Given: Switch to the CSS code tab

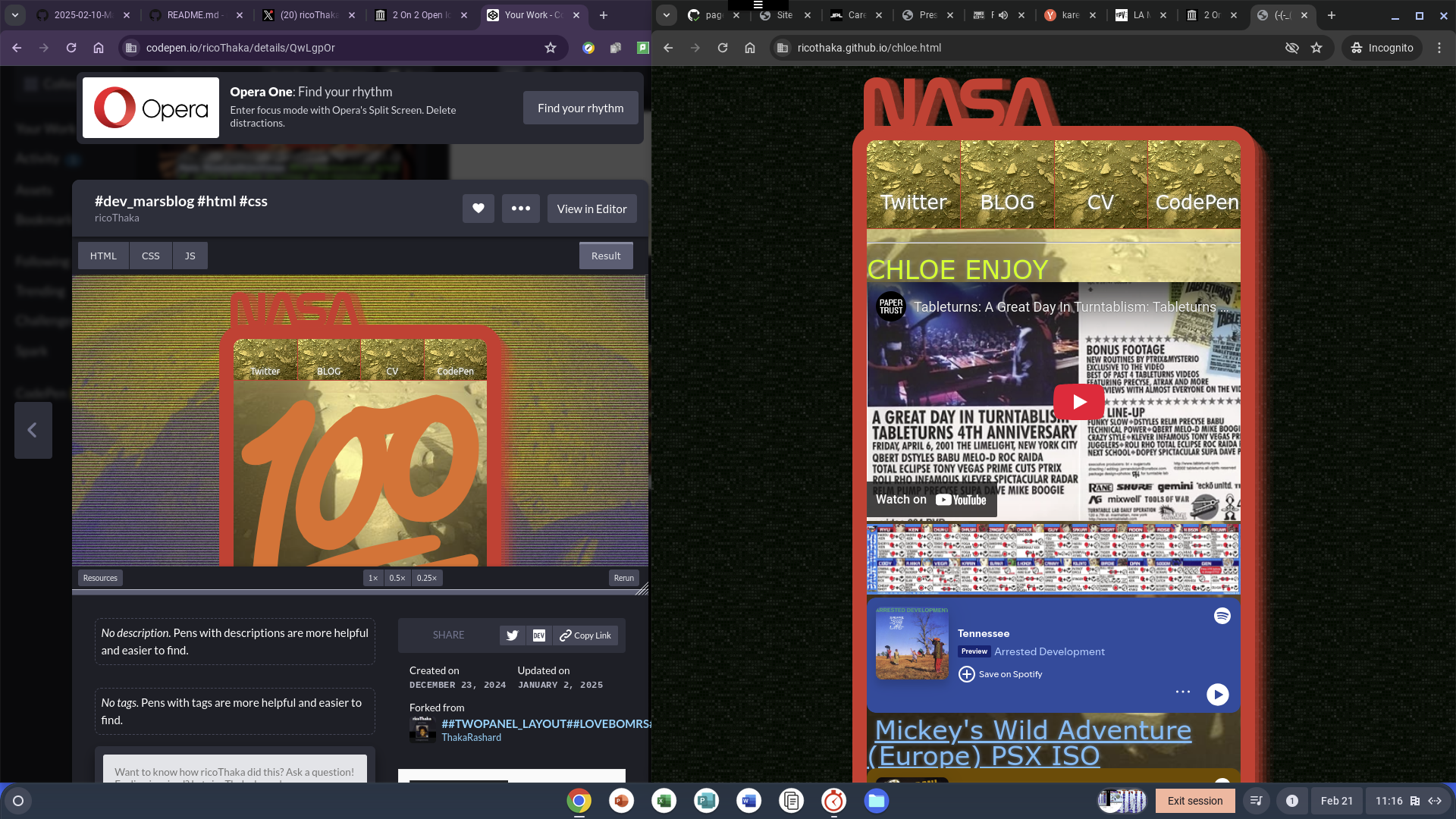Looking at the screenshot, I should coord(150,256).
